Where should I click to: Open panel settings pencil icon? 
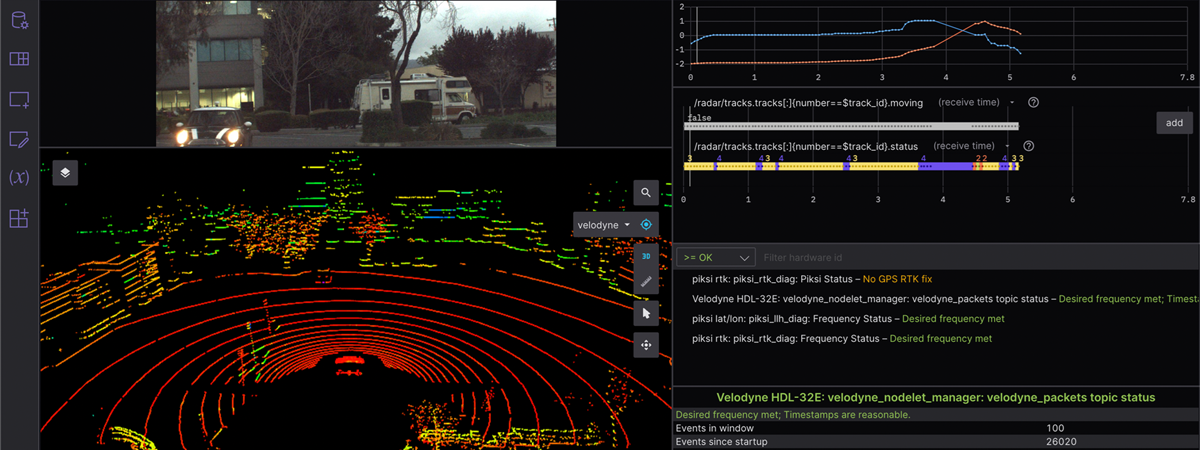point(19,139)
